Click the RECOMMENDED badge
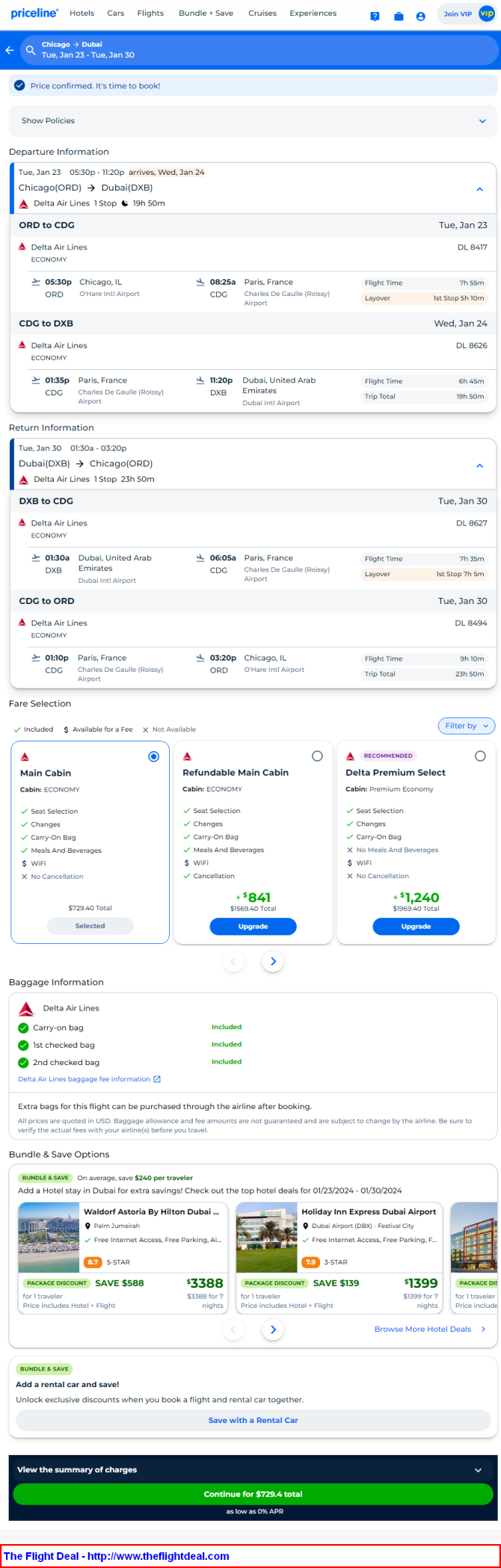The height and width of the screenshot is (1568, 501). tap(388, 756)
